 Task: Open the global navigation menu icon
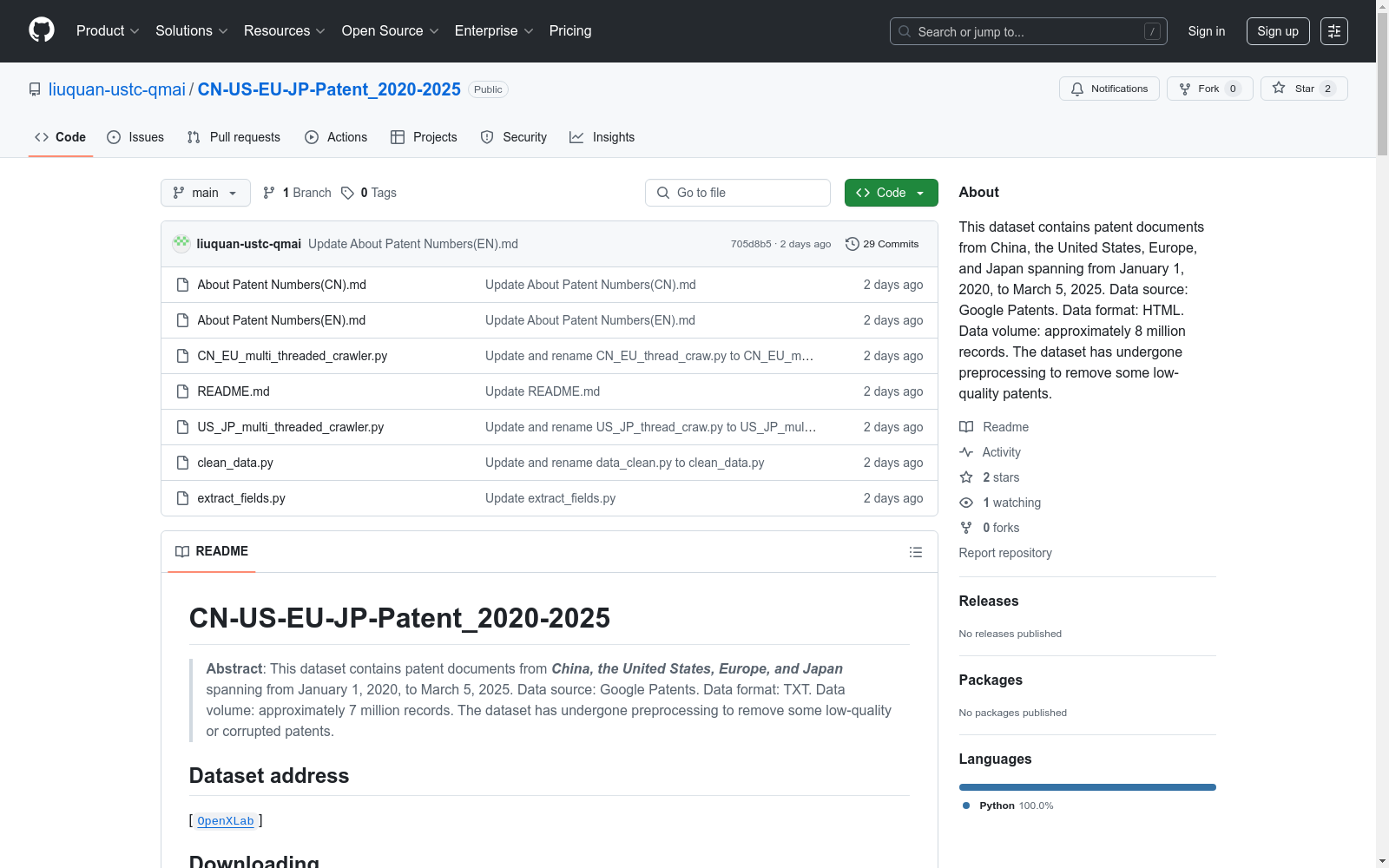(1334, 31)
